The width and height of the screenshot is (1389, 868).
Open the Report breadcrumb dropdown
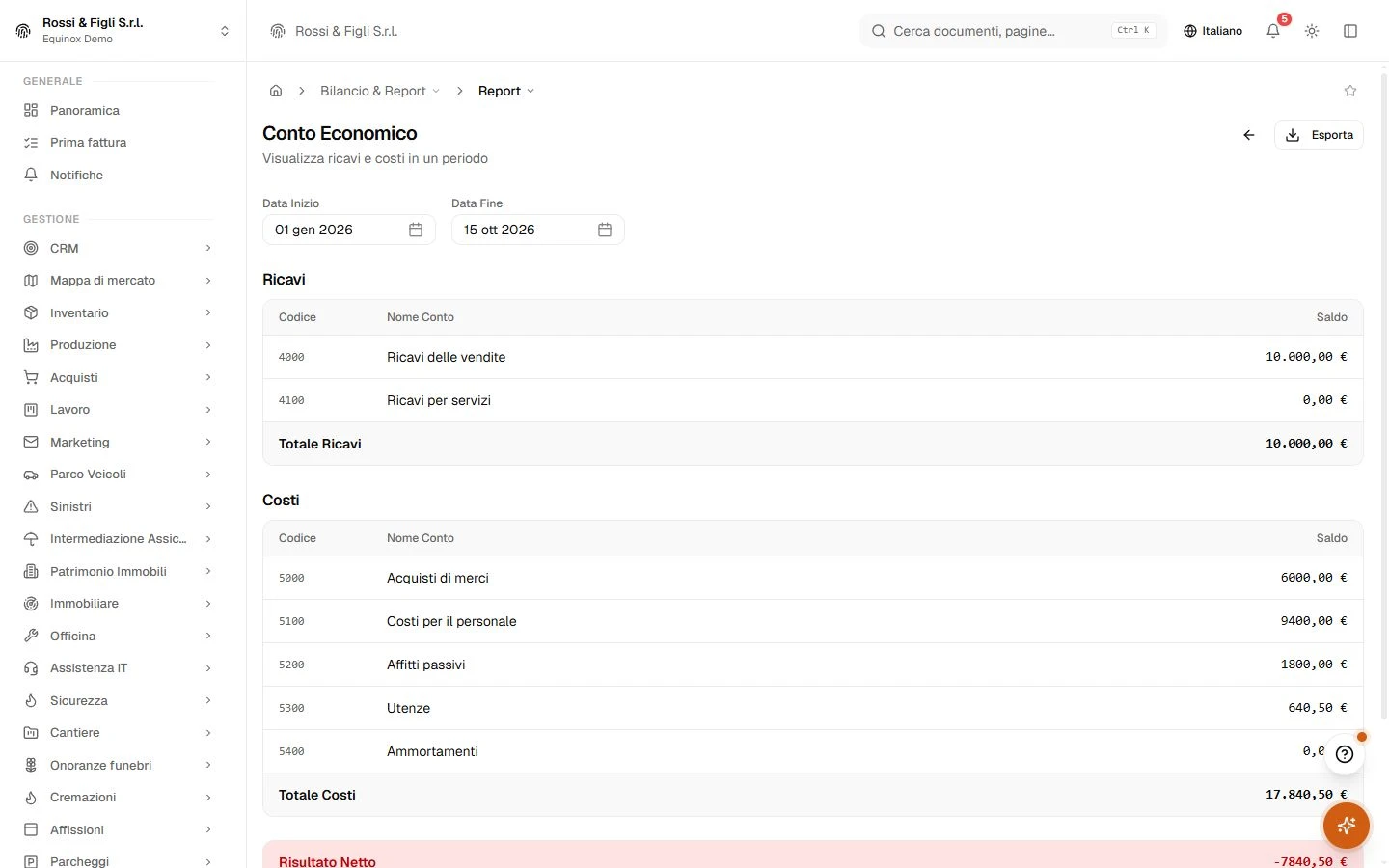click(506, 91)
